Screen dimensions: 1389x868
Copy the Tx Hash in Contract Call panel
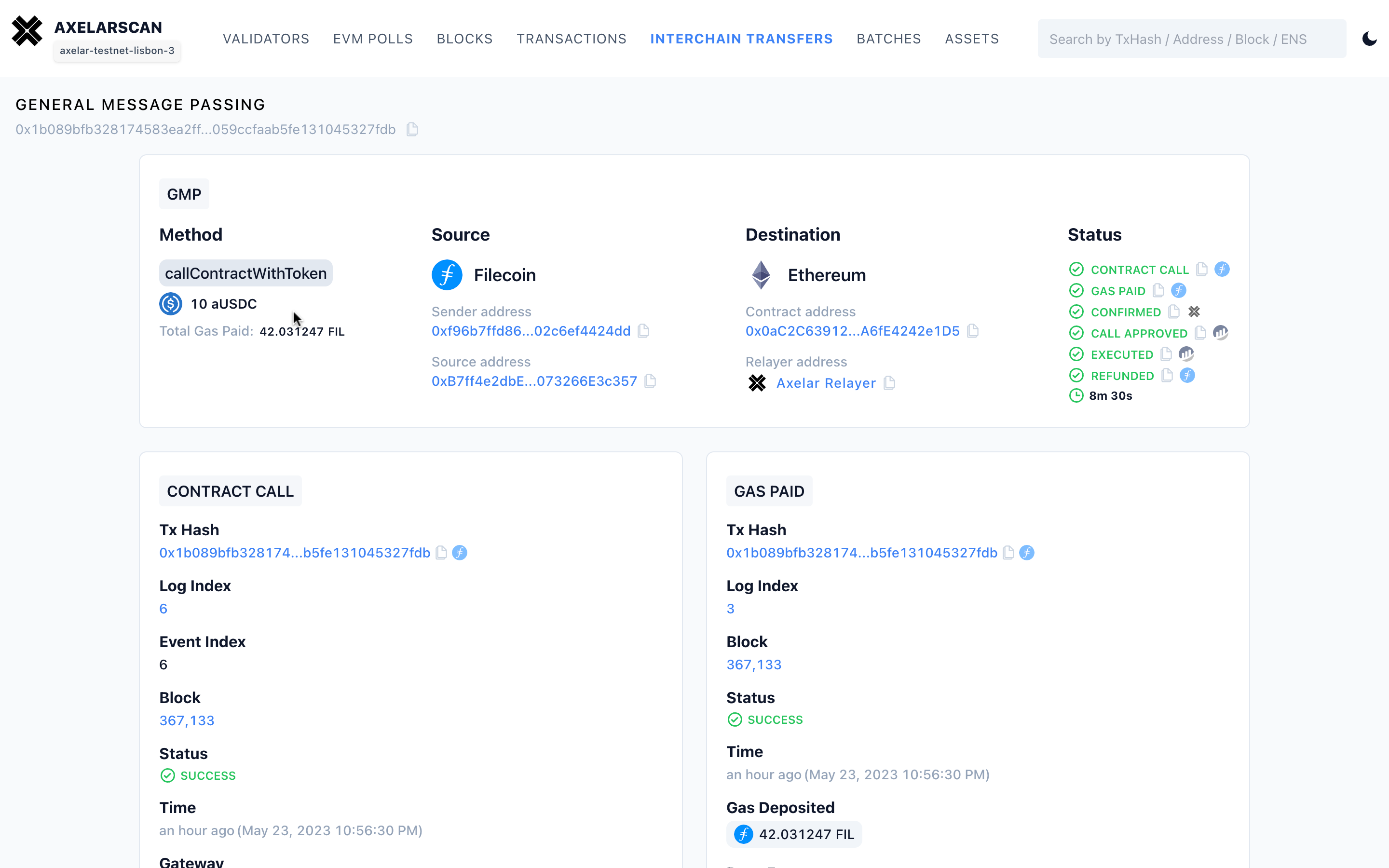[x=441, y=553]
